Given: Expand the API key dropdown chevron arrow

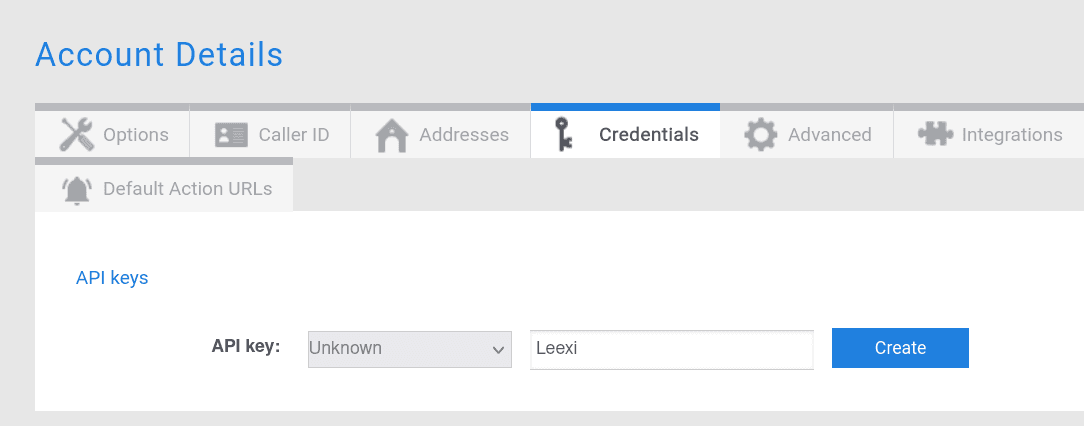Looking at the screenshot, I should (x=498, y=349).
